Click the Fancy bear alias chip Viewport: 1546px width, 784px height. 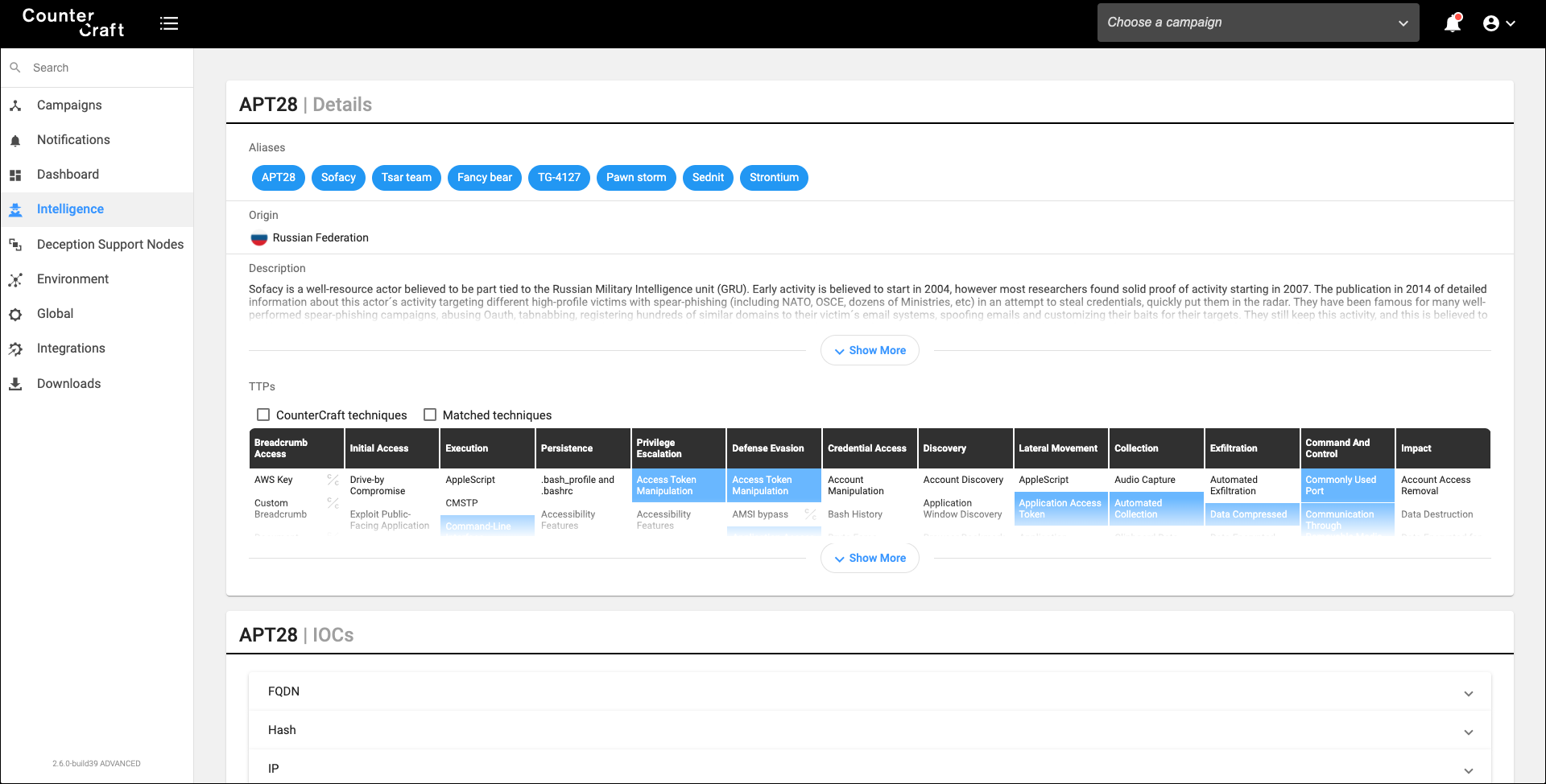point(485,178)
